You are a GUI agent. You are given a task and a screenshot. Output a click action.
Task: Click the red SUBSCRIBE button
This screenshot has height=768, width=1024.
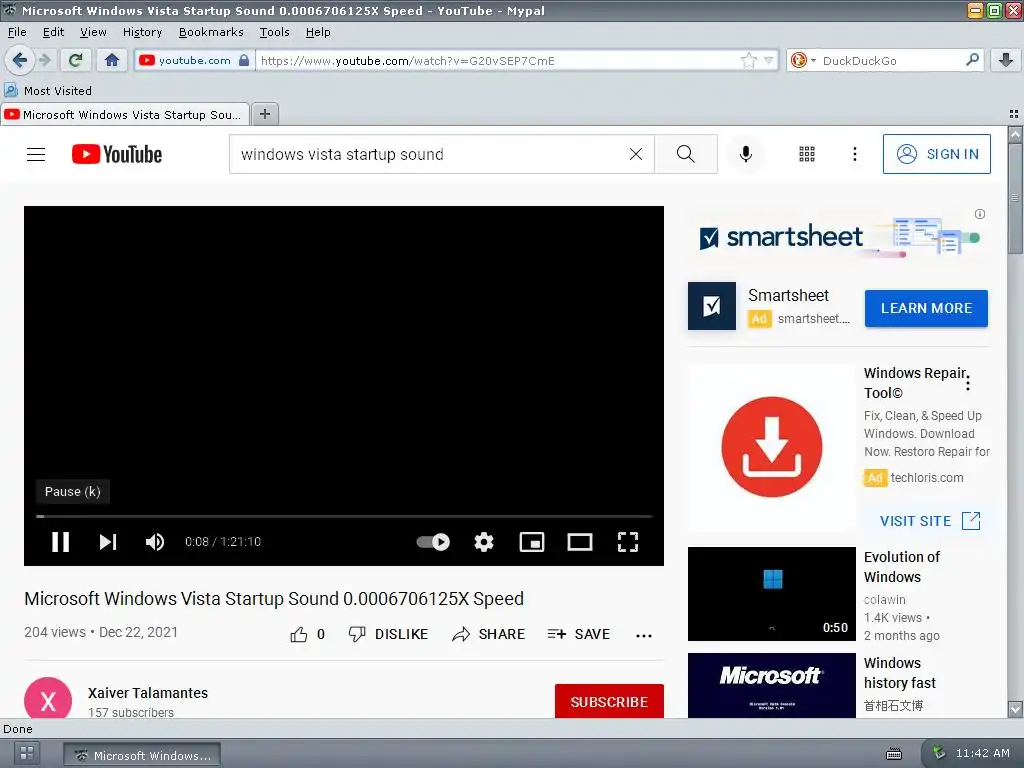point(609,701)
